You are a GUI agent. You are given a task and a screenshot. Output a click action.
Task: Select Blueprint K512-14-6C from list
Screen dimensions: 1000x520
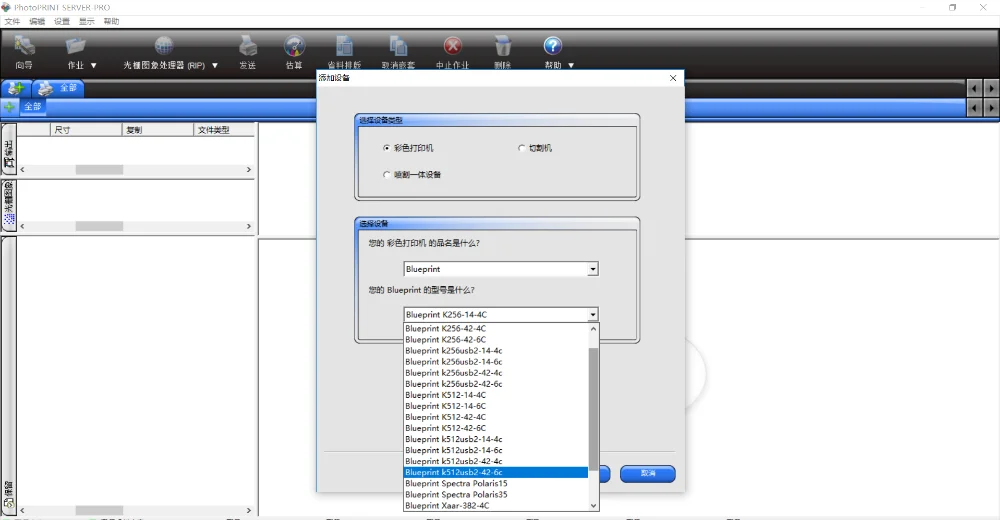496,406
